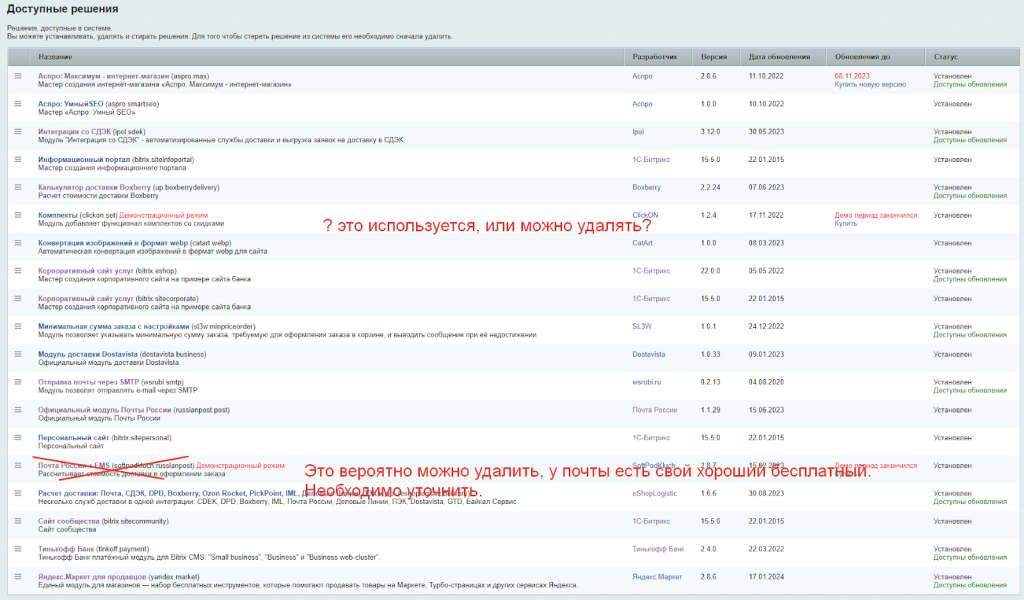The width and height of the screenshot is (1024, 600).
Task: Open Минимальная сумма заказа с настройками link
Action: 114,326
